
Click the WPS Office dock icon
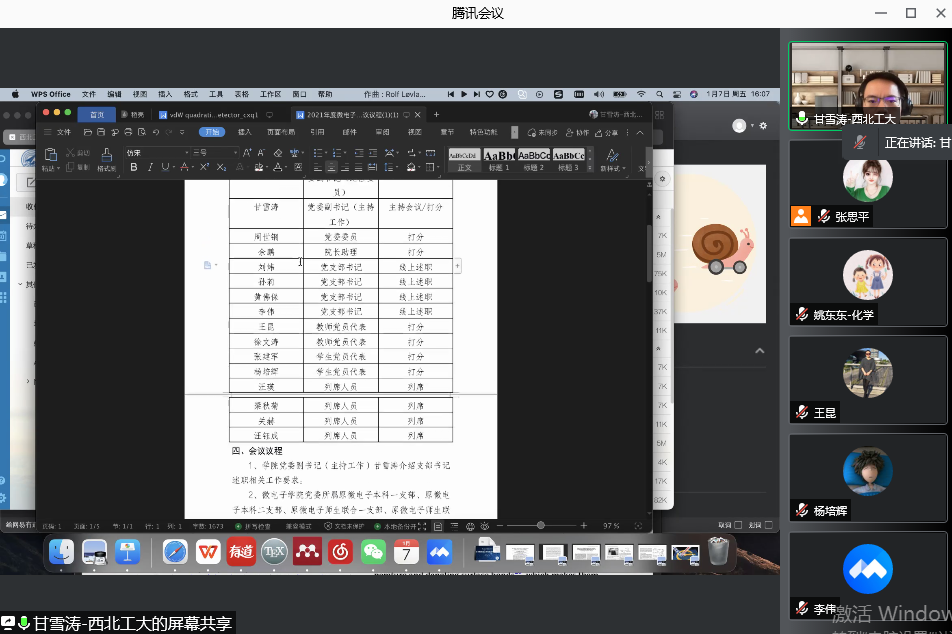click(x=208, y=551)
